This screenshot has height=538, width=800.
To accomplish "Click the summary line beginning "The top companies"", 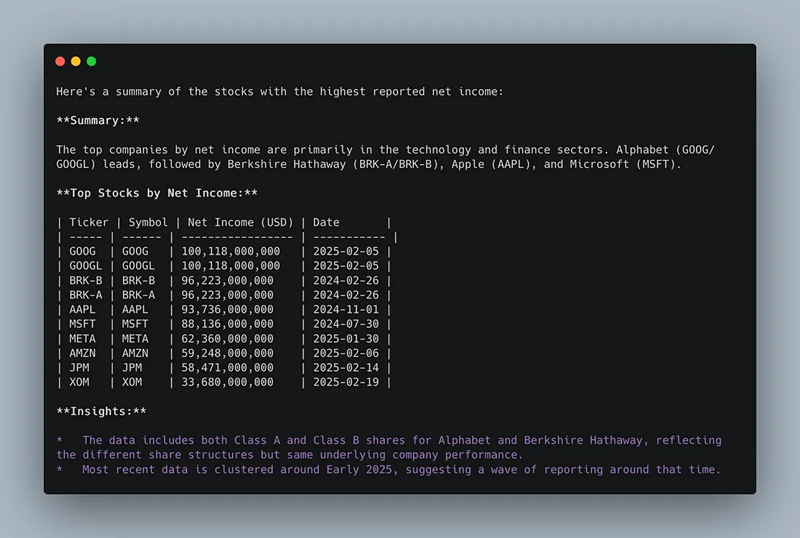I will (386, 157).
